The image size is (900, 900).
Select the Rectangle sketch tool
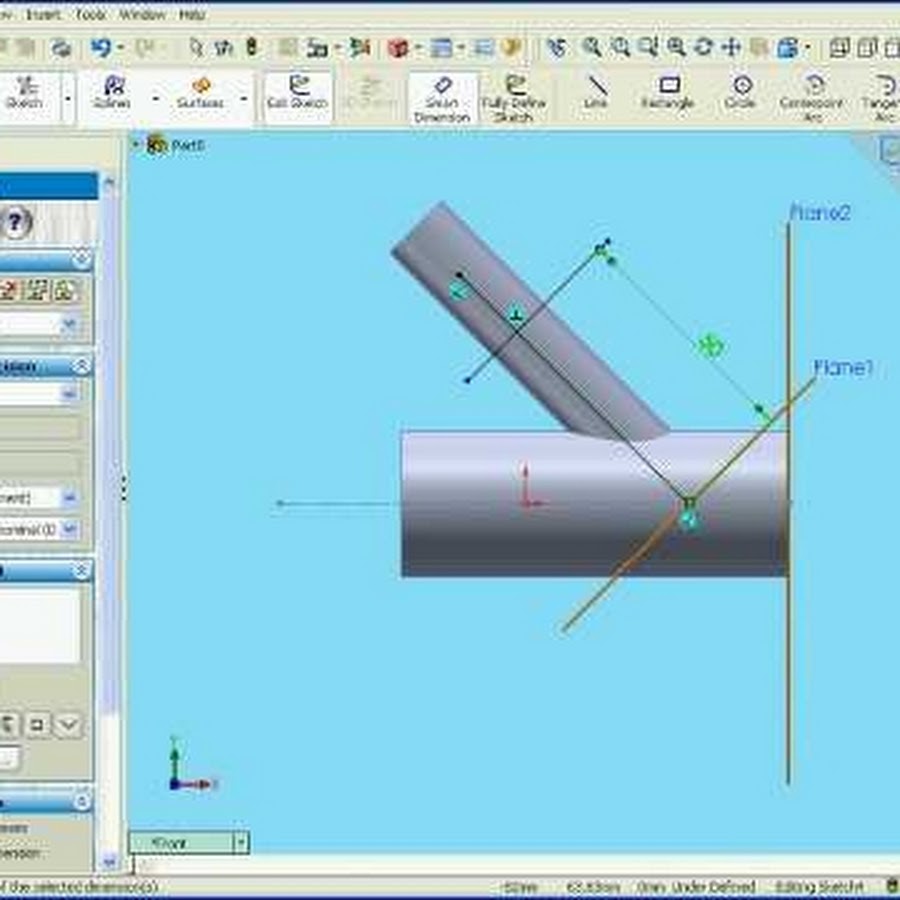668,95
